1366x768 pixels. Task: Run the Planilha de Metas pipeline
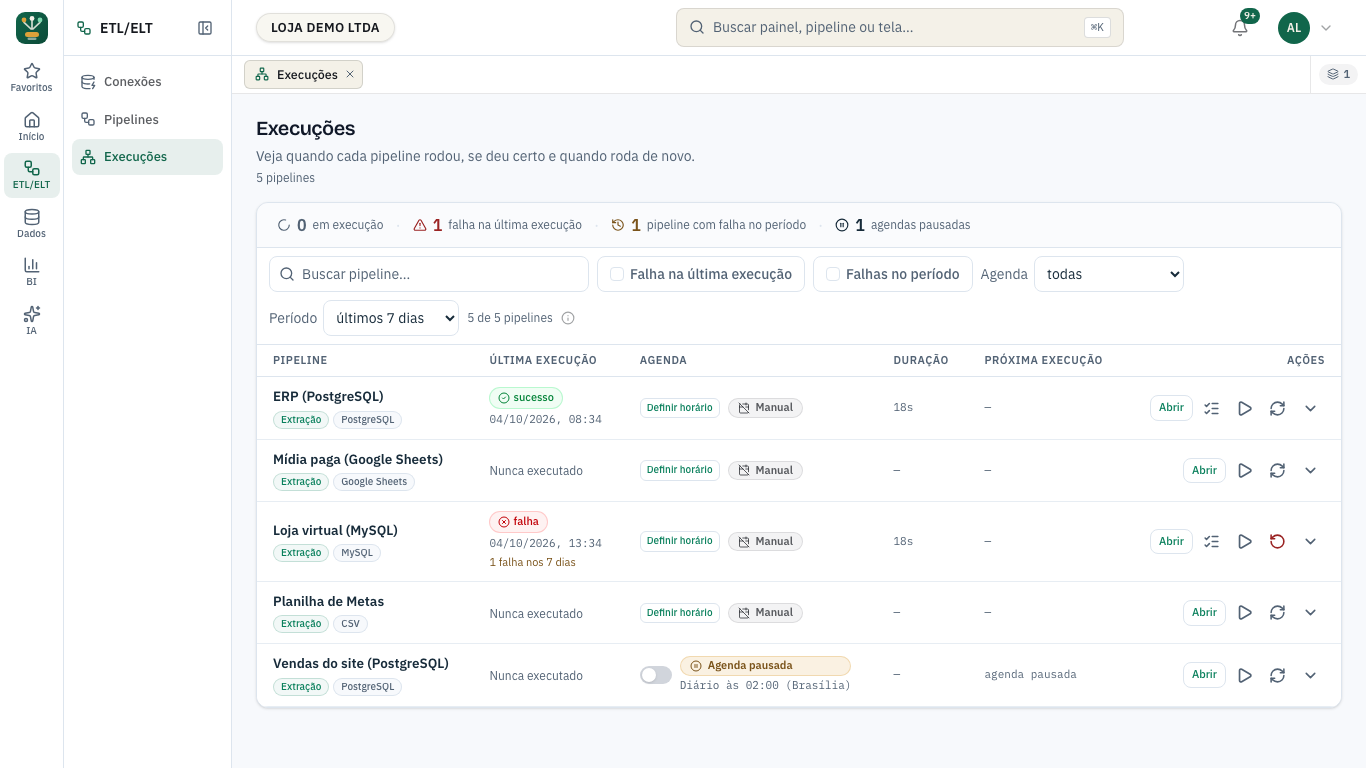pyautogui.click(x=1245, y=612)
